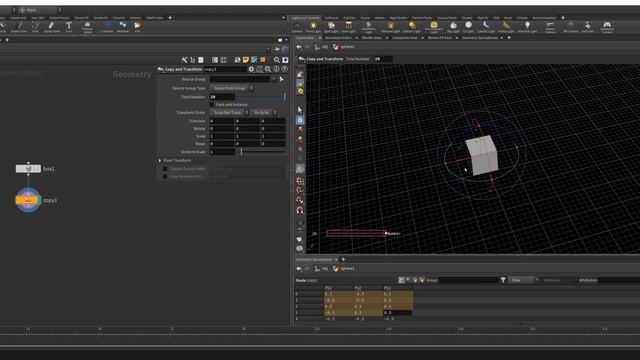Add an Area Light from shelf

(x=349, y=27)
